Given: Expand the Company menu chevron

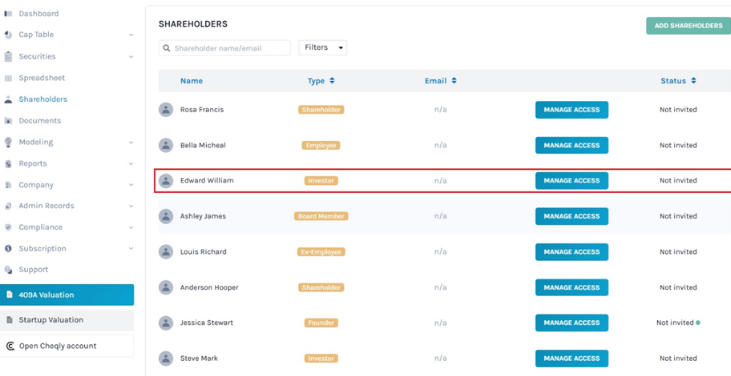Looking at the screenshot, I should 131,185.
